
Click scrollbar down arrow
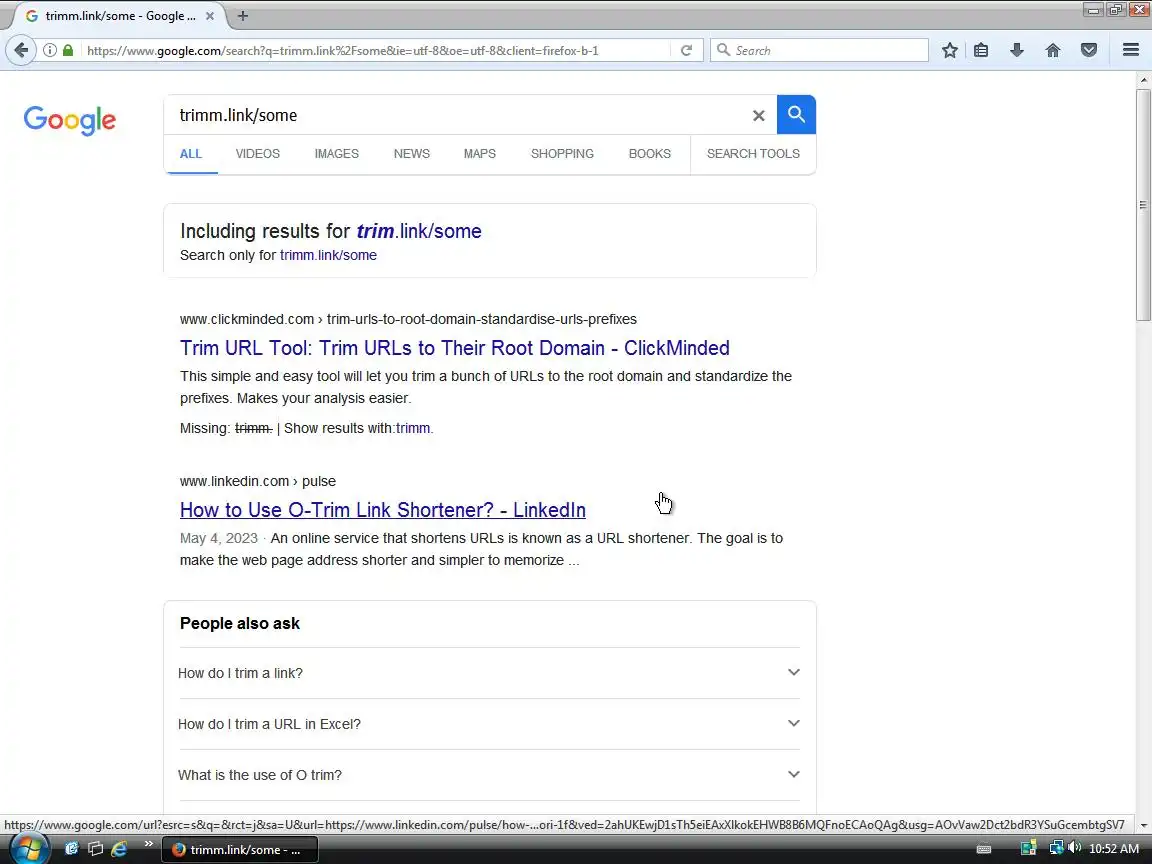coord(1143,825)
